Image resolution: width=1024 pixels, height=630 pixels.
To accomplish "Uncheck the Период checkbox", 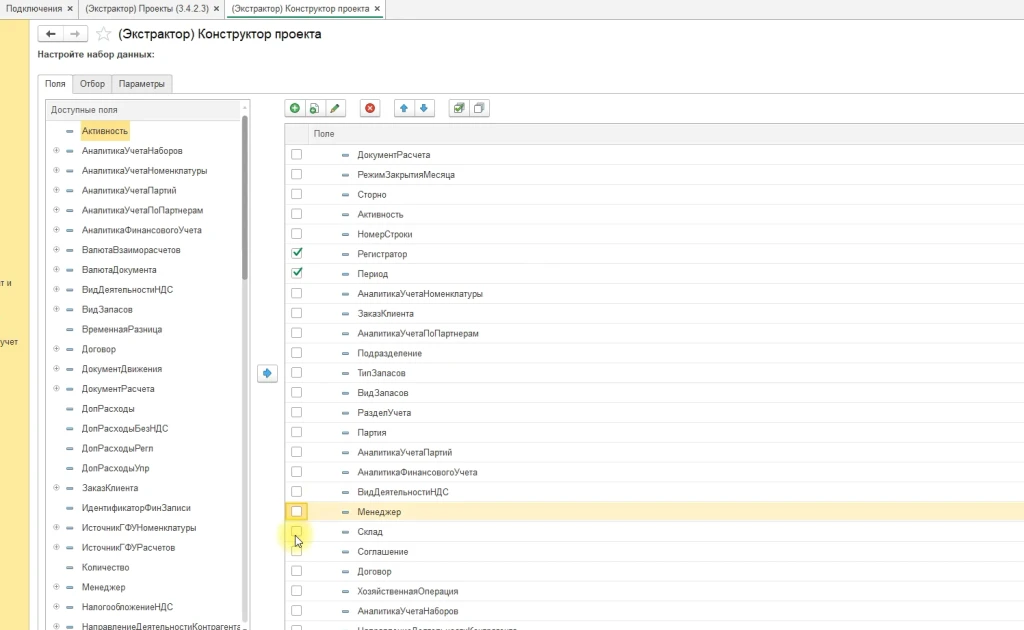I will click(x=296, y=273).
